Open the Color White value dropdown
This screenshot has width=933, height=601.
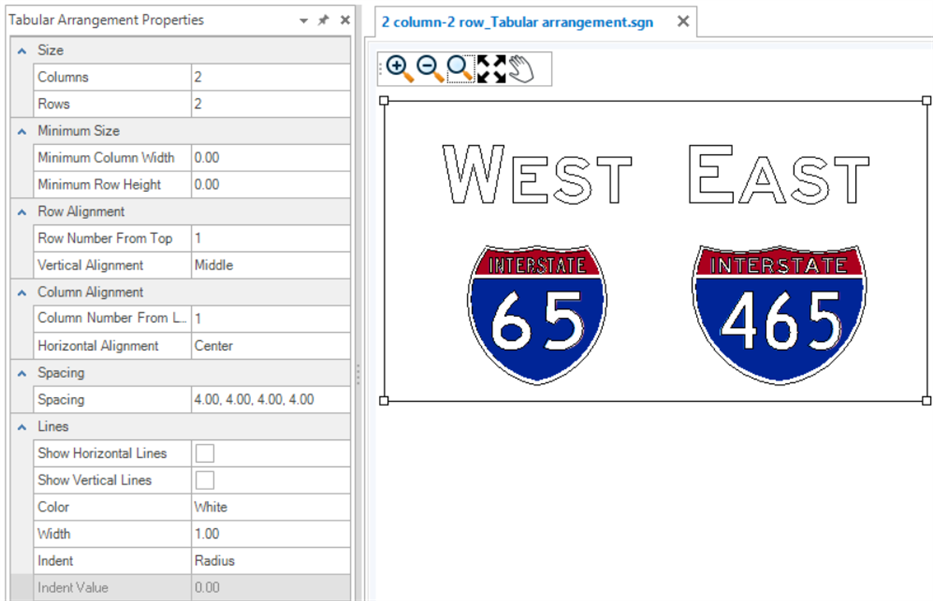tap(271, 507)
